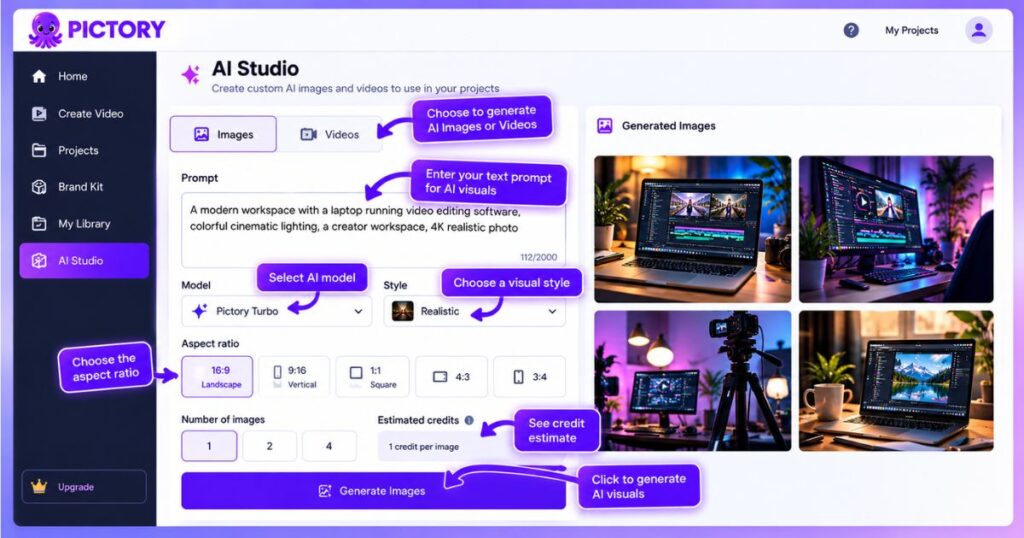
Task: Open My Library in the sidebar
Action: pos(84,224)
